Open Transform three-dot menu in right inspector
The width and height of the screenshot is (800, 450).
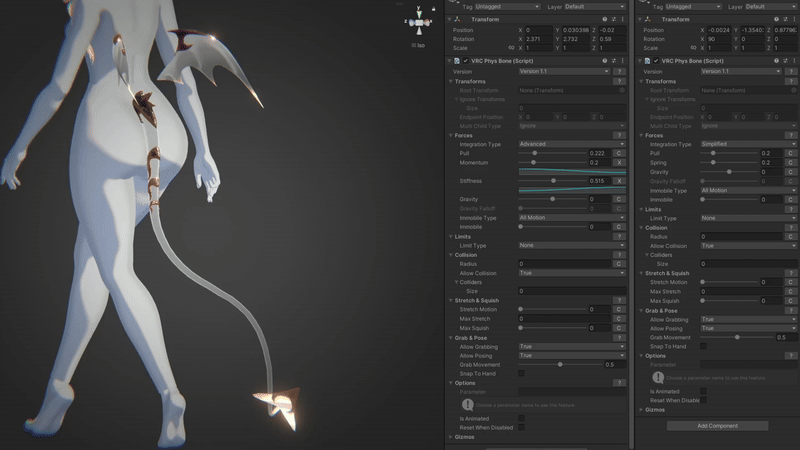(794, 19)
